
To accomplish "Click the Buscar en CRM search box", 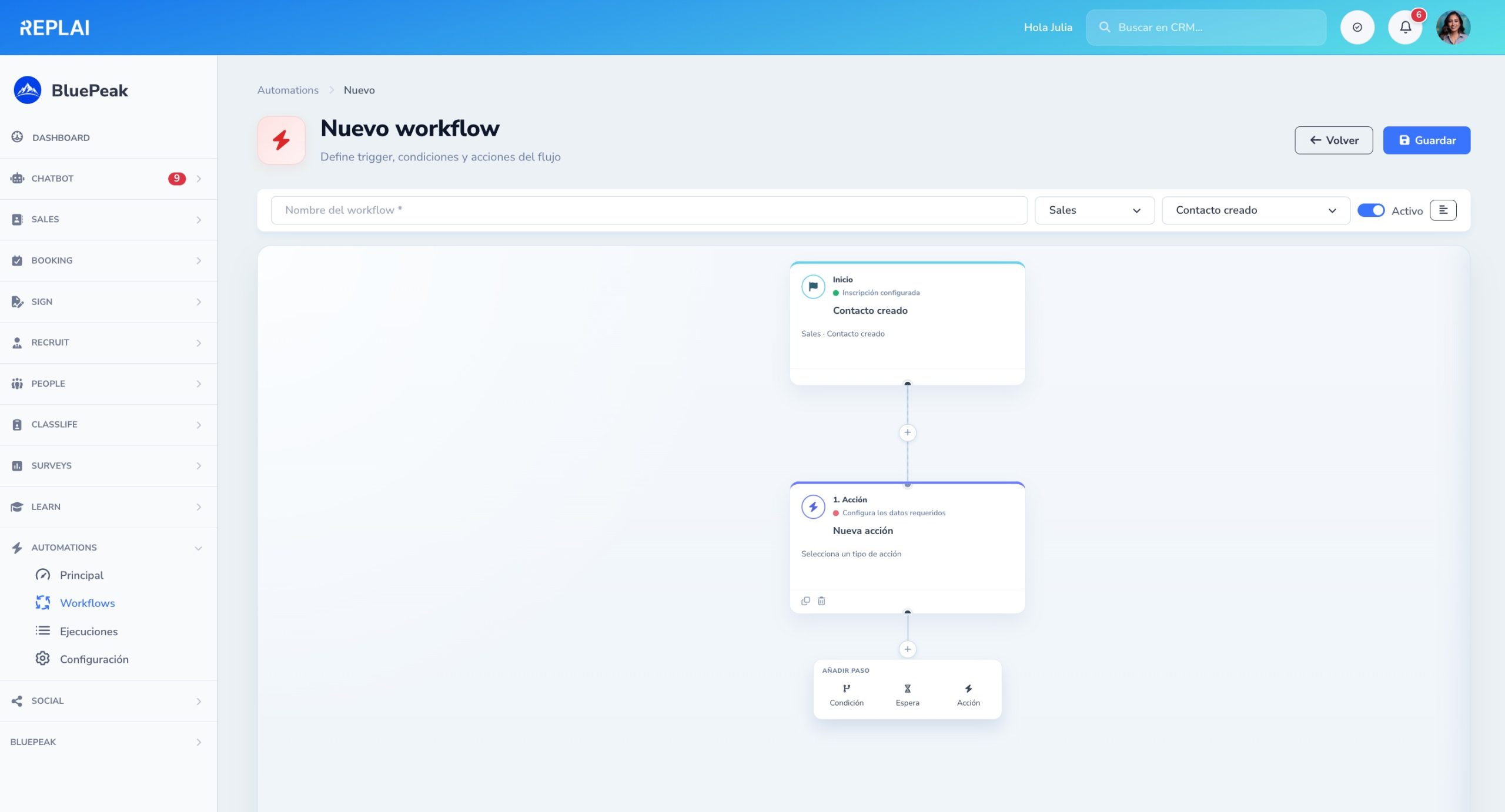I will tap(1206, 27).
